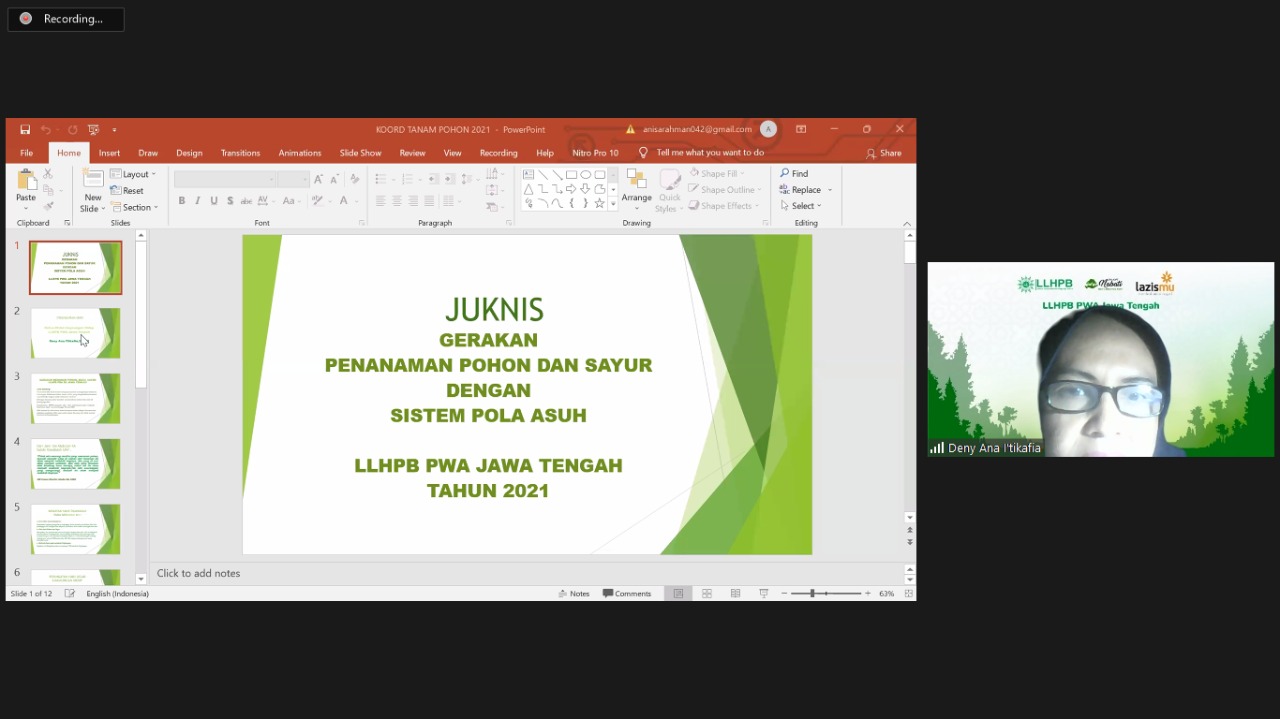Screen dimensions: 1280x719
Task: Select slide 3 thumbnail in slide panel
Action: 76,398
